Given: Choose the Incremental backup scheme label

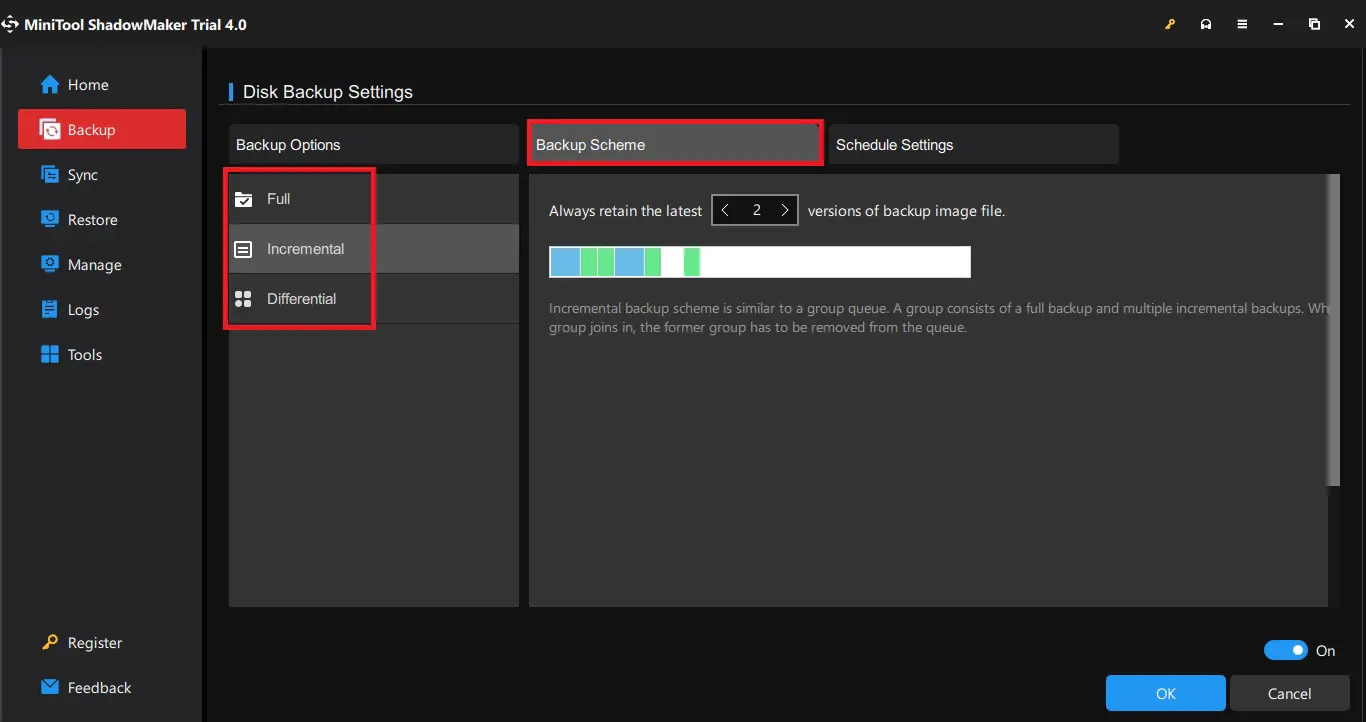Looking at the screenshot, I should (x=305, y=249).
